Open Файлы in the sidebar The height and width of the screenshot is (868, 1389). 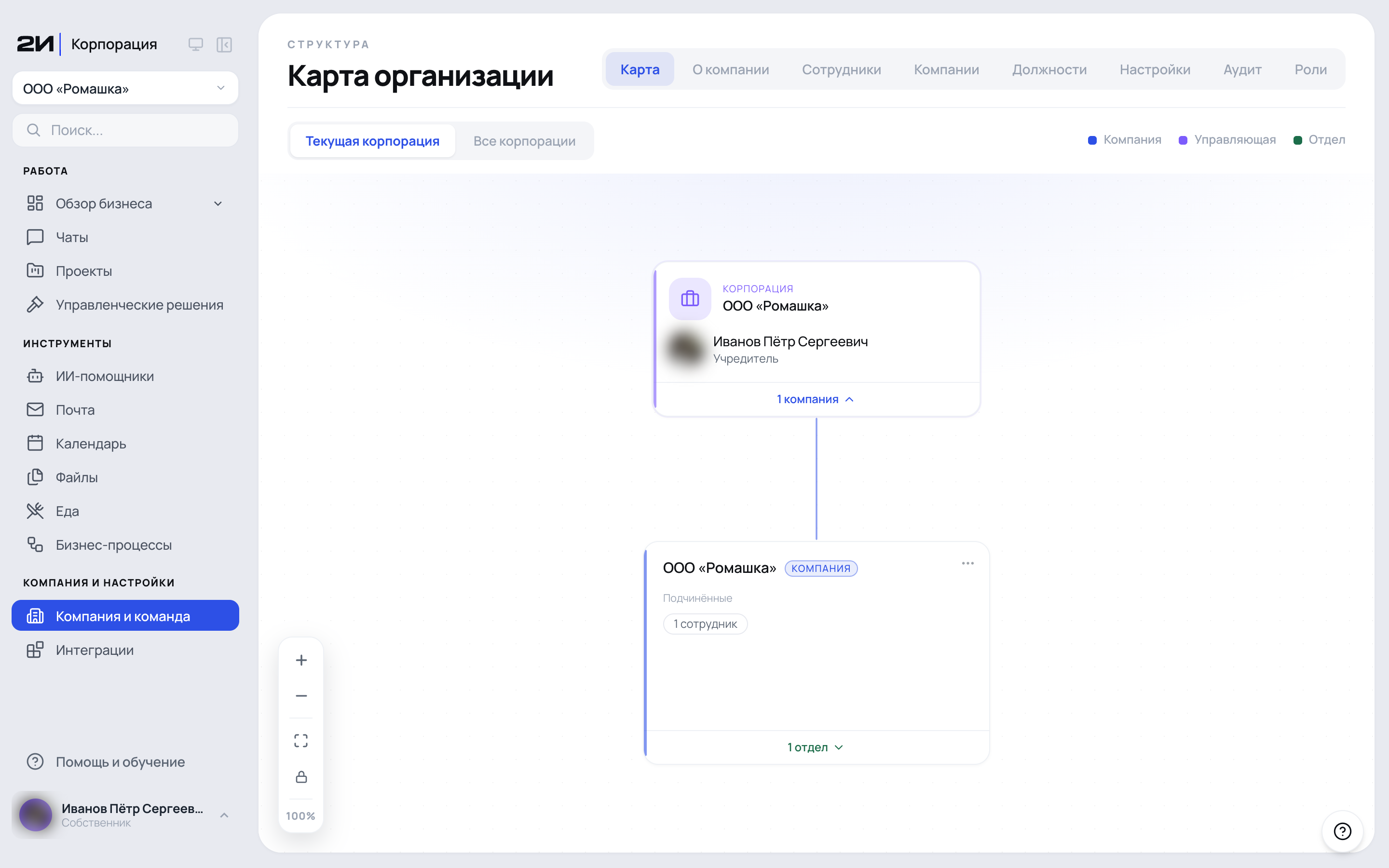125,477
